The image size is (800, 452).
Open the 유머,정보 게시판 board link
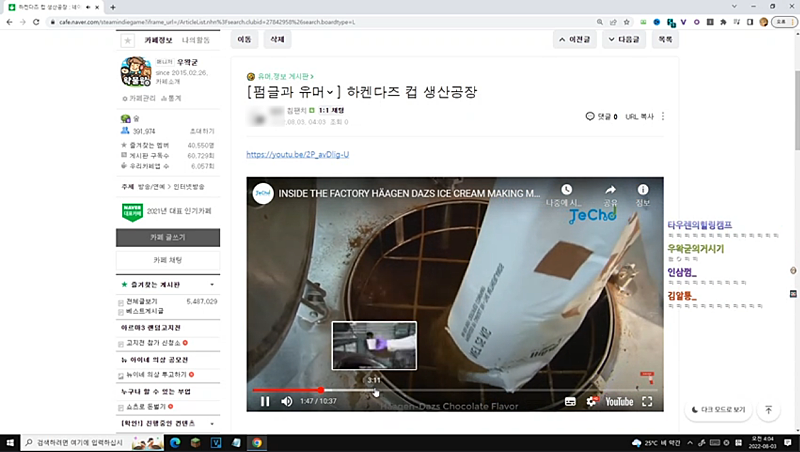pos(285,76)
